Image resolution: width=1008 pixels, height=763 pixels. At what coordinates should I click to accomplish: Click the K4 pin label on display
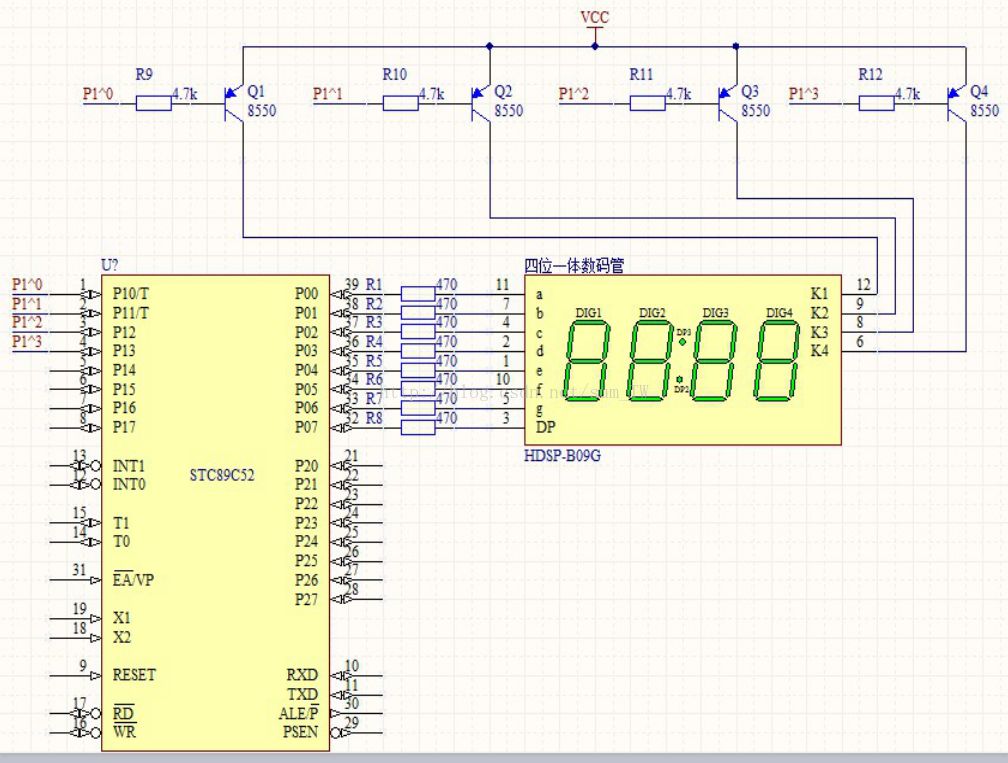click(x=819, y=351)
